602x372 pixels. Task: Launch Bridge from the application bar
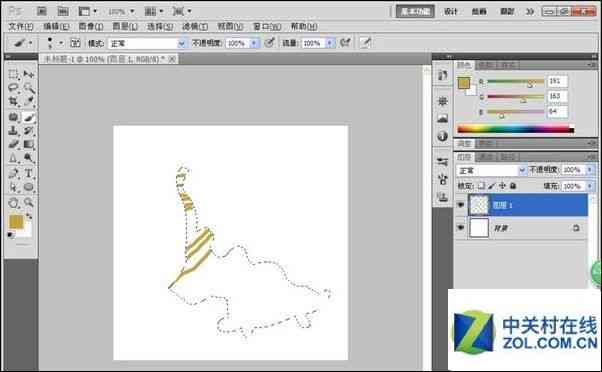tap(41, 11)
